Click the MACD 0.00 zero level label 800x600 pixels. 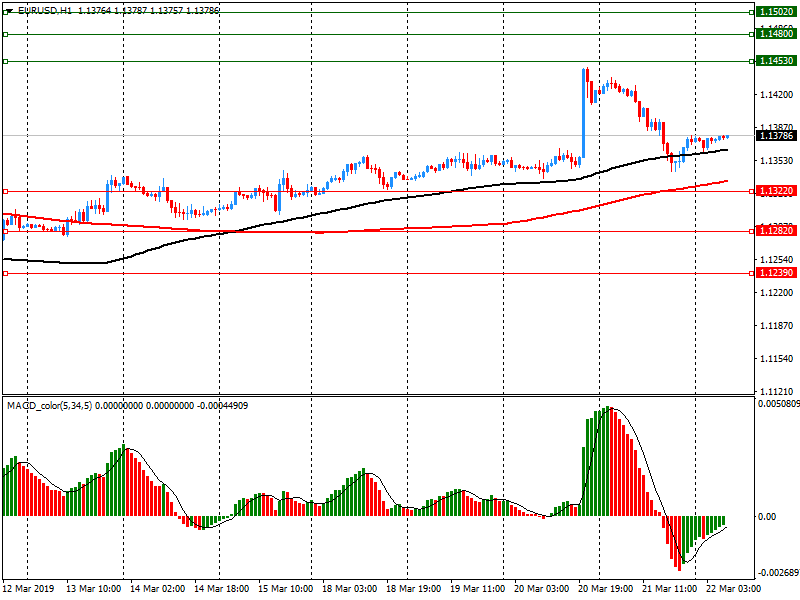(767, 517)
